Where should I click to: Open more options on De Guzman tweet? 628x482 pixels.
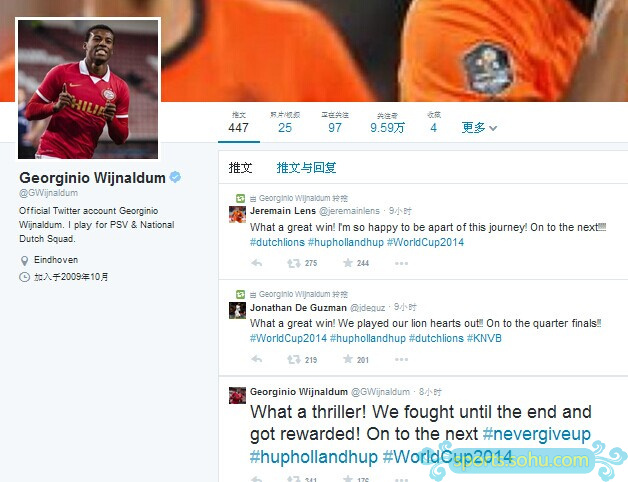(401, 359)
